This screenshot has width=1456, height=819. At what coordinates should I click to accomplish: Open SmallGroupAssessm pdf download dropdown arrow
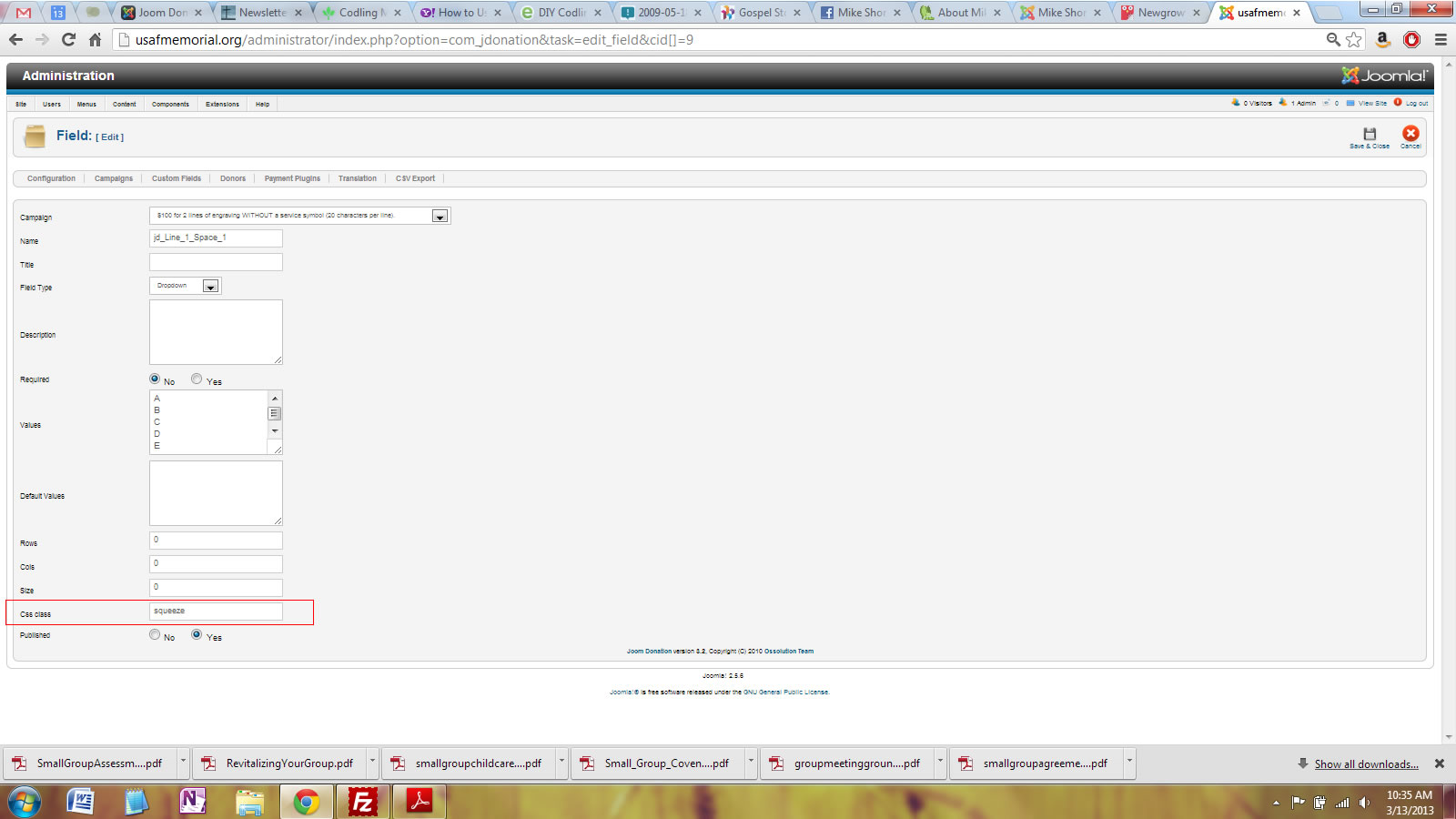click(183, 761)
